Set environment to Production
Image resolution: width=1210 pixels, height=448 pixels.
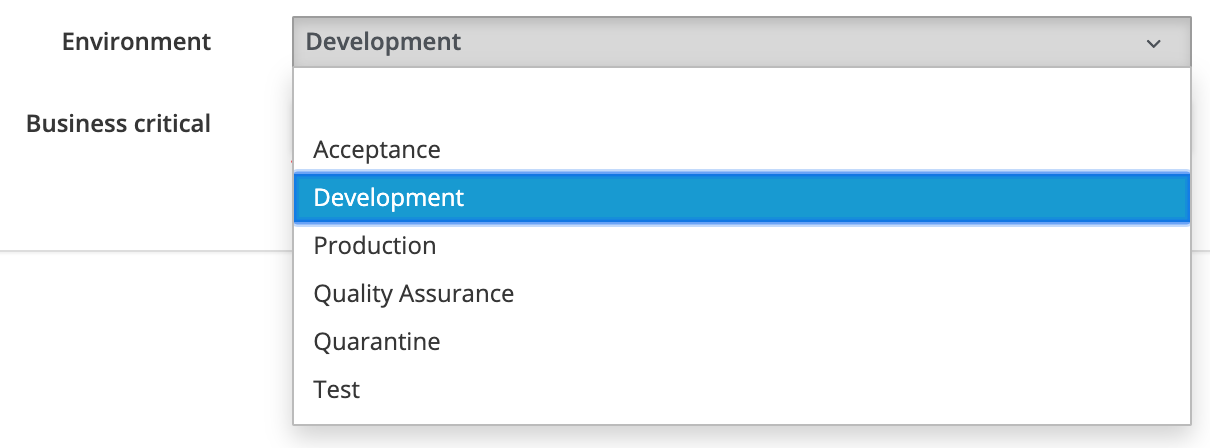click(741, 246)
